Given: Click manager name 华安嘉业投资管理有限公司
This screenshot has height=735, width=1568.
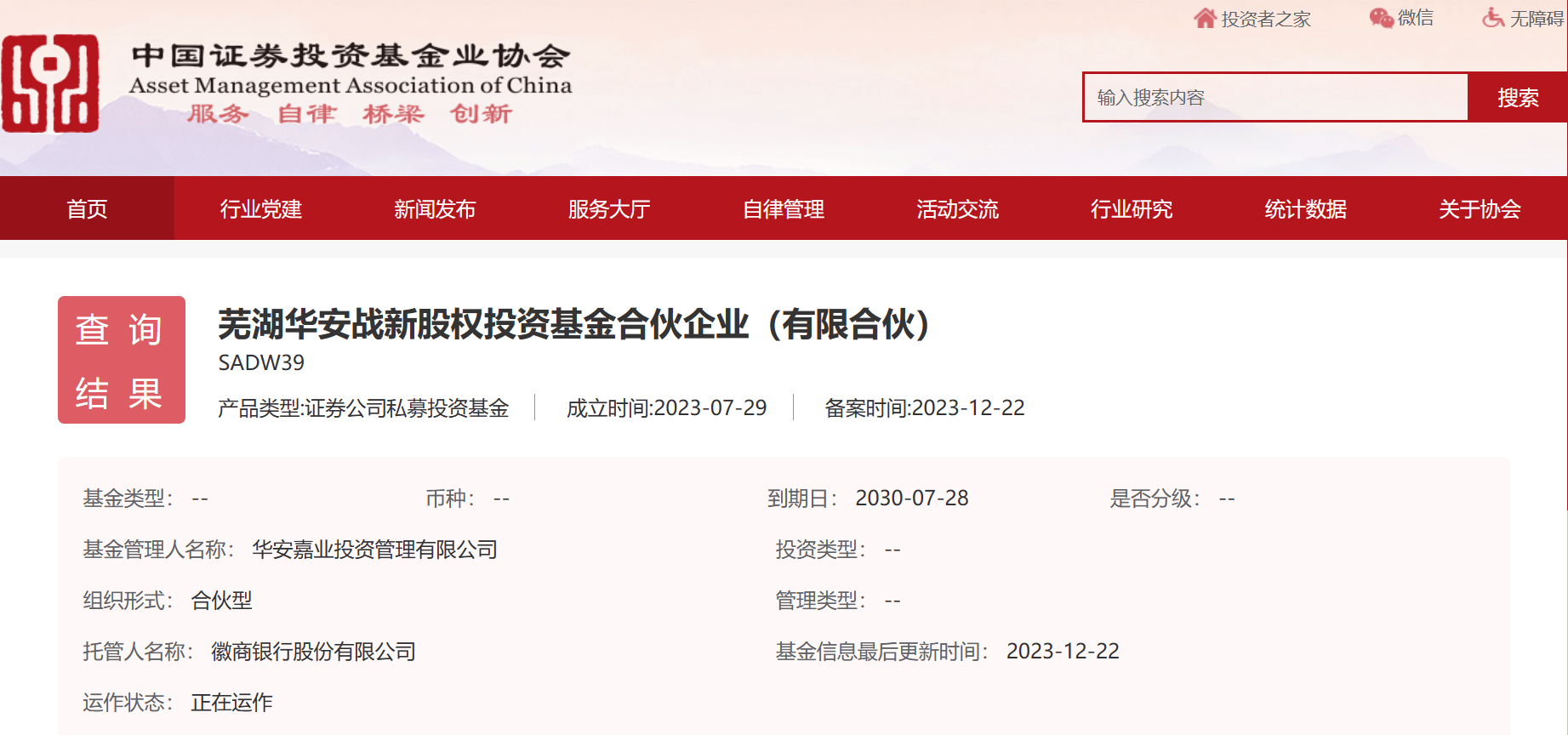Looking at the screenshot, I should (374, 550).
